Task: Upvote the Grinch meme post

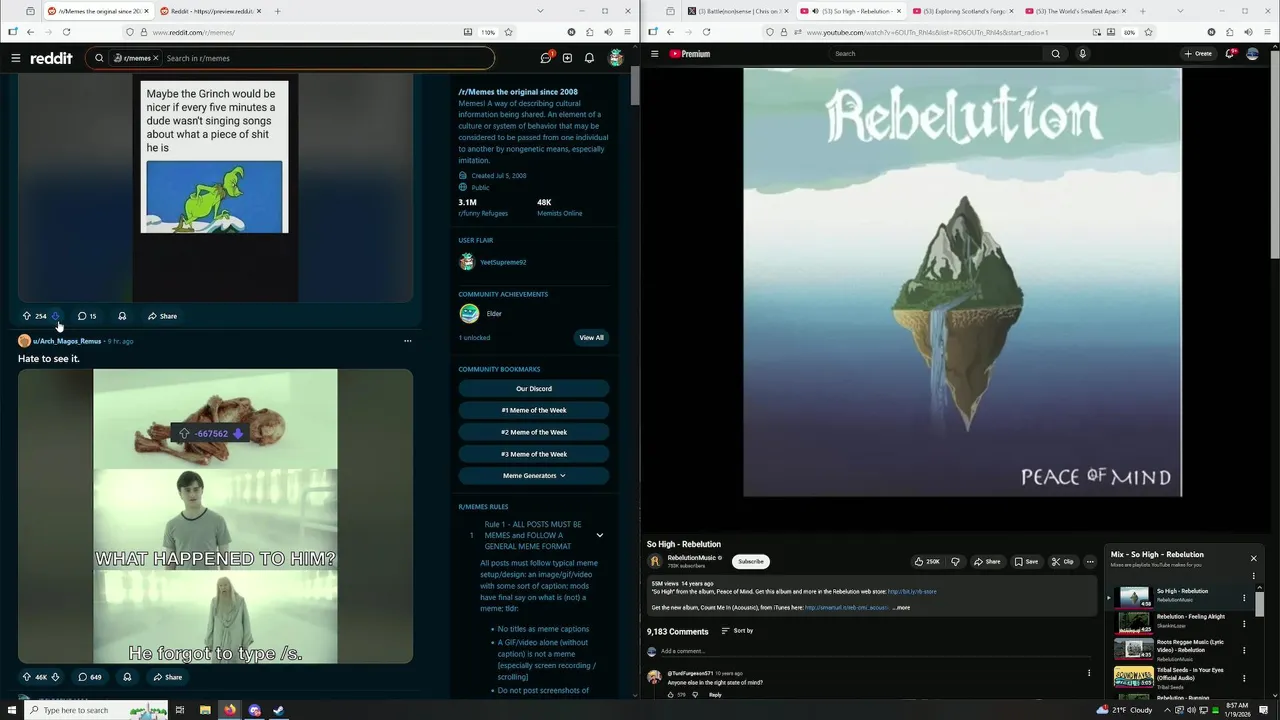Action: (x=27, y=316)
